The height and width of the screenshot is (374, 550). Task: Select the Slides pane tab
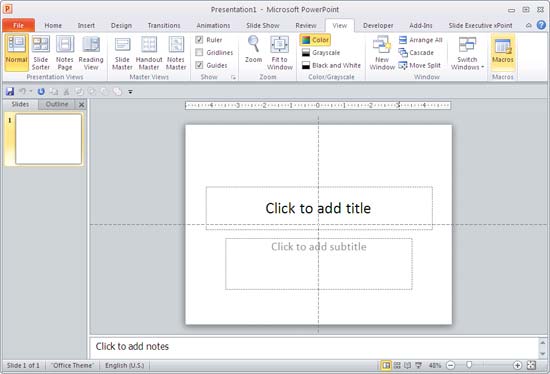(x=20, y=104)
